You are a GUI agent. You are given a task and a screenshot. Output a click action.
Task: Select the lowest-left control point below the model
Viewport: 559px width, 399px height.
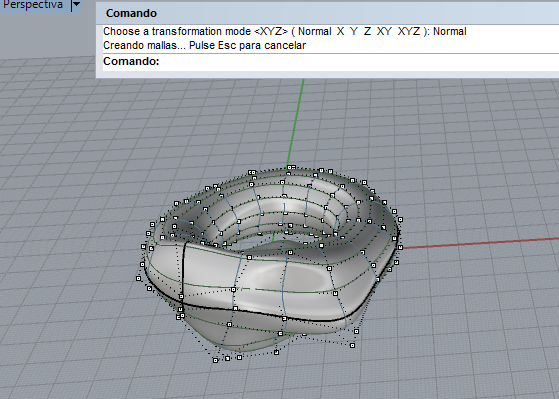(215, 360)
